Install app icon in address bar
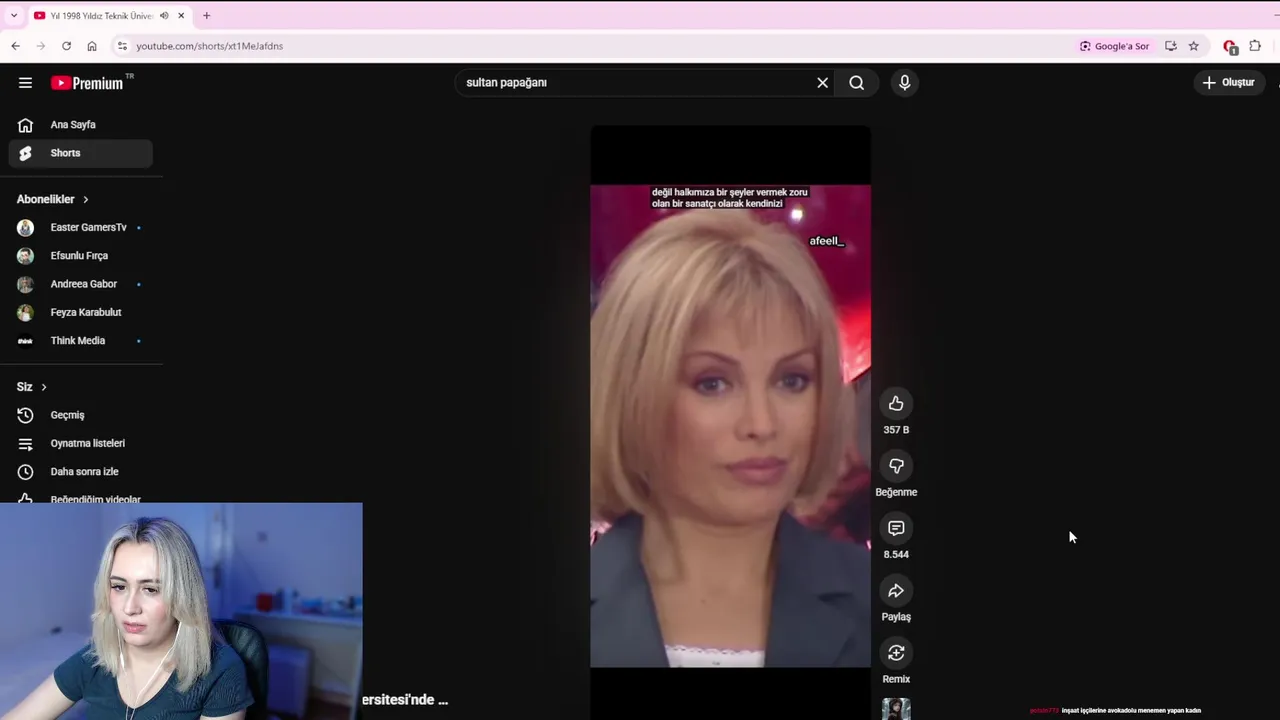 coord(1171,46)
